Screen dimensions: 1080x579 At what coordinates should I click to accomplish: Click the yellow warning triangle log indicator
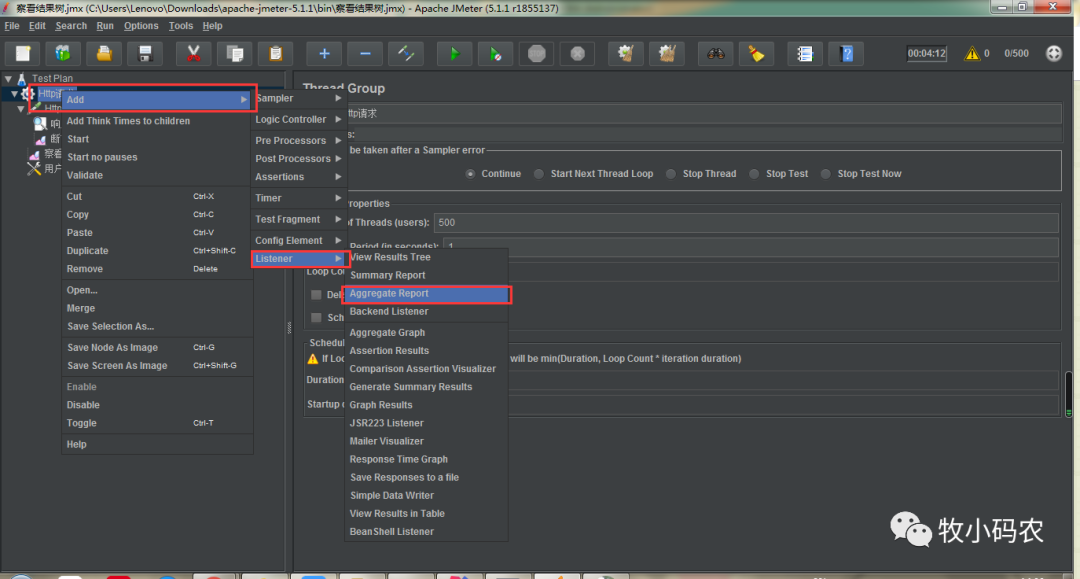pyautogui.click(x=972, y=54)
